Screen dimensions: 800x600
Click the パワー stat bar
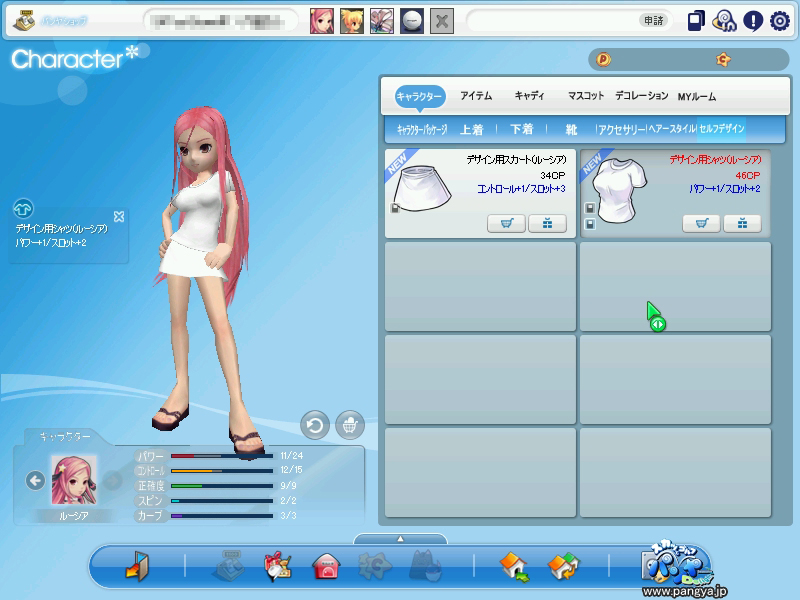pyautogui.click(x=222, y=456)
